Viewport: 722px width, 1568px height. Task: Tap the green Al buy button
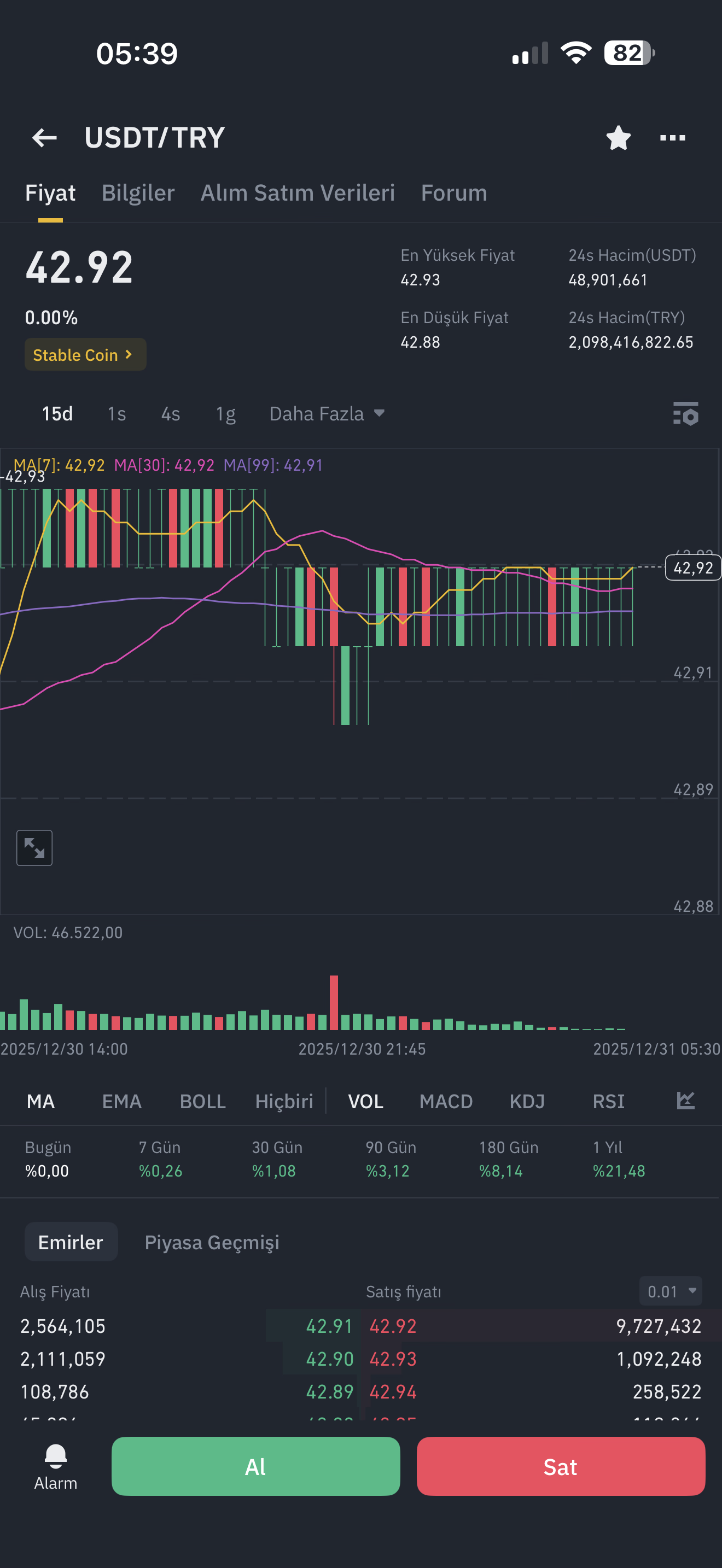pos(255,1466)
